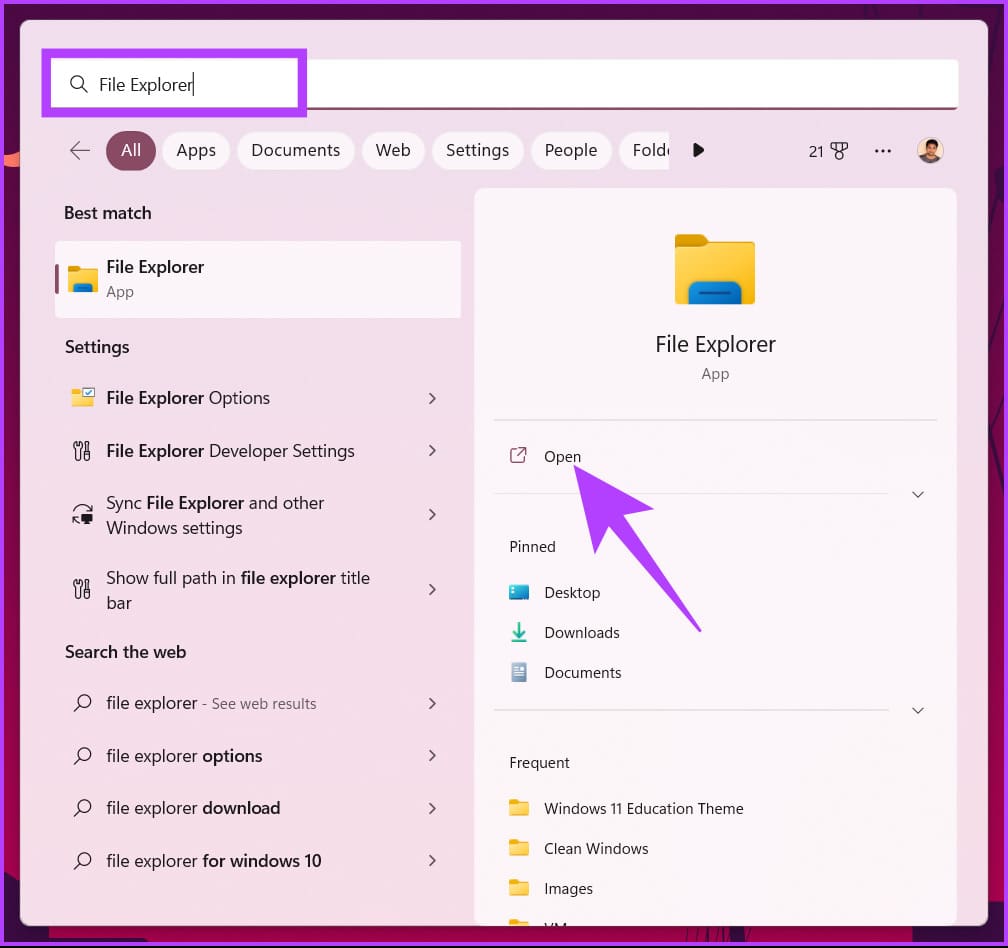Open Show full path in title bar setting
The image size is (1008, 948).
[257, 589]
